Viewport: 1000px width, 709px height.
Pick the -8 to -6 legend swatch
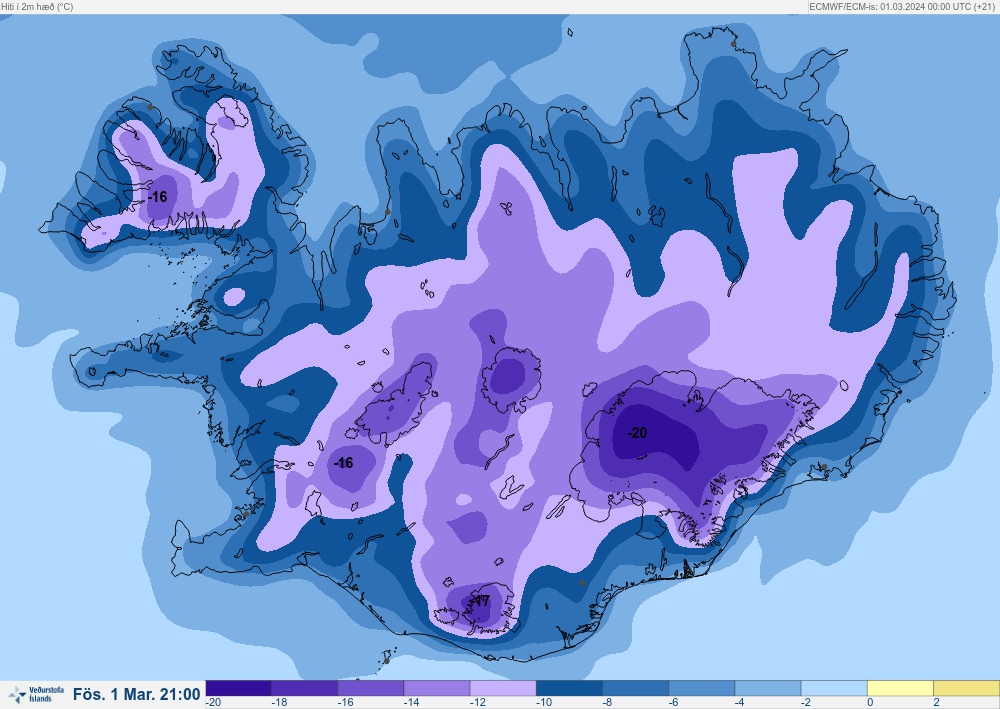(x=636, y=688)
